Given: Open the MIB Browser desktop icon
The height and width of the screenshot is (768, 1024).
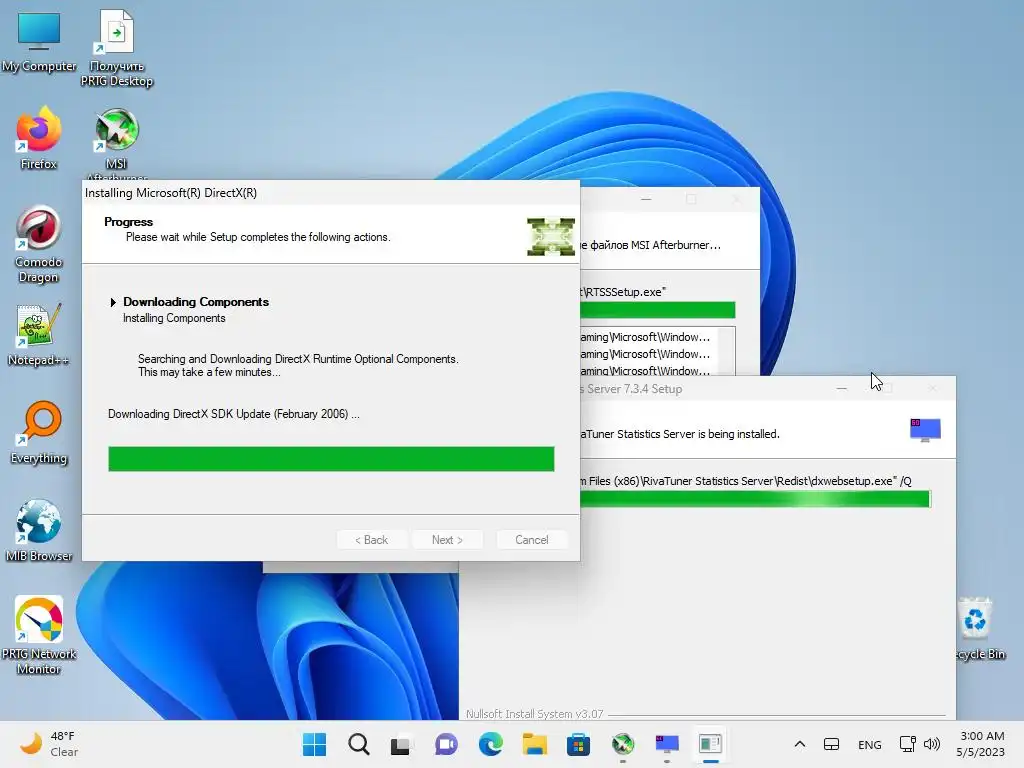Looking at the screenshot, I should pyautogui.click(x=39, y=530).
